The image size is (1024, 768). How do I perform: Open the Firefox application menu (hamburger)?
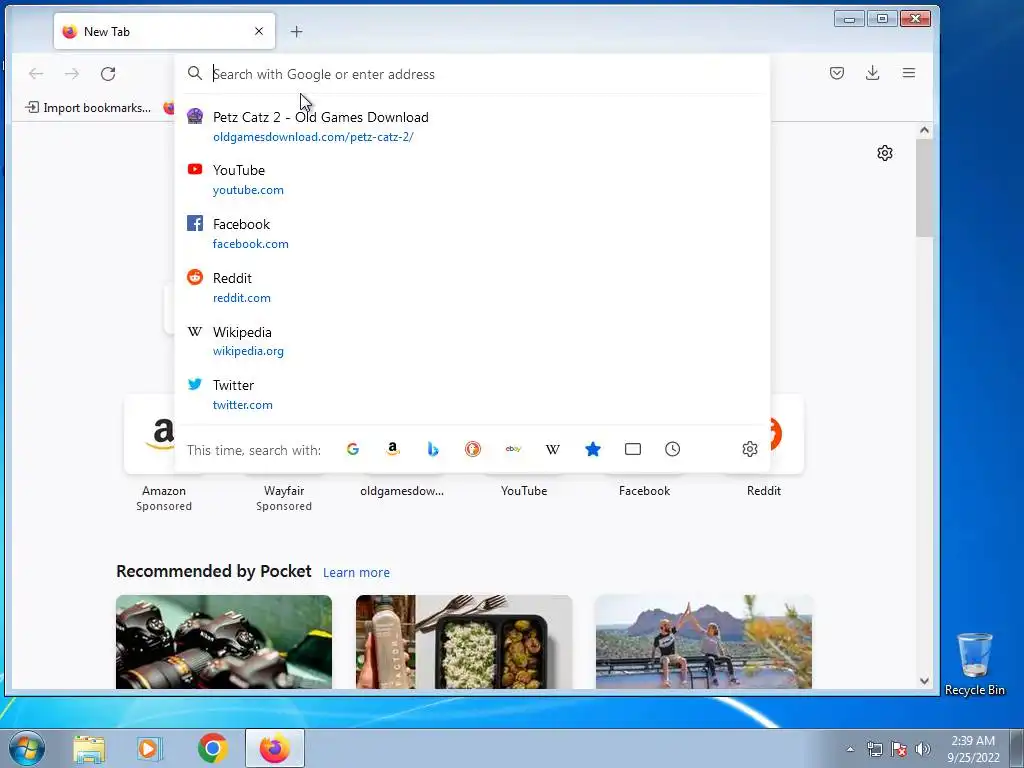908,73
